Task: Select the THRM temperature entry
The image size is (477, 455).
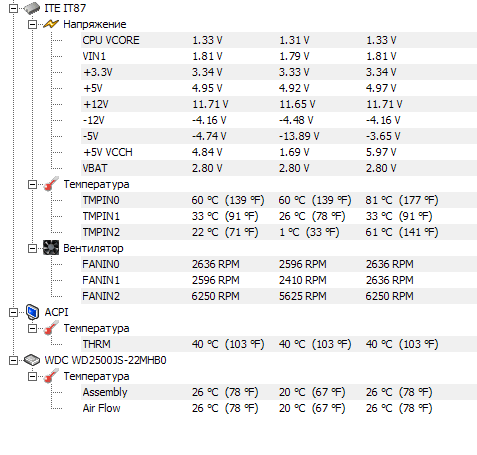Action: tap(279, 344)
